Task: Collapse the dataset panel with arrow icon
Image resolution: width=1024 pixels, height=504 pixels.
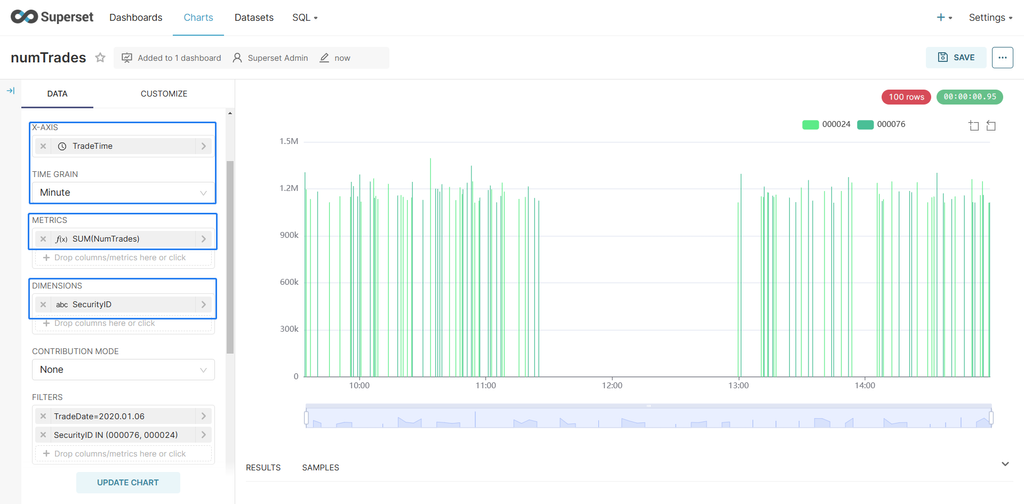Action: 10,91
